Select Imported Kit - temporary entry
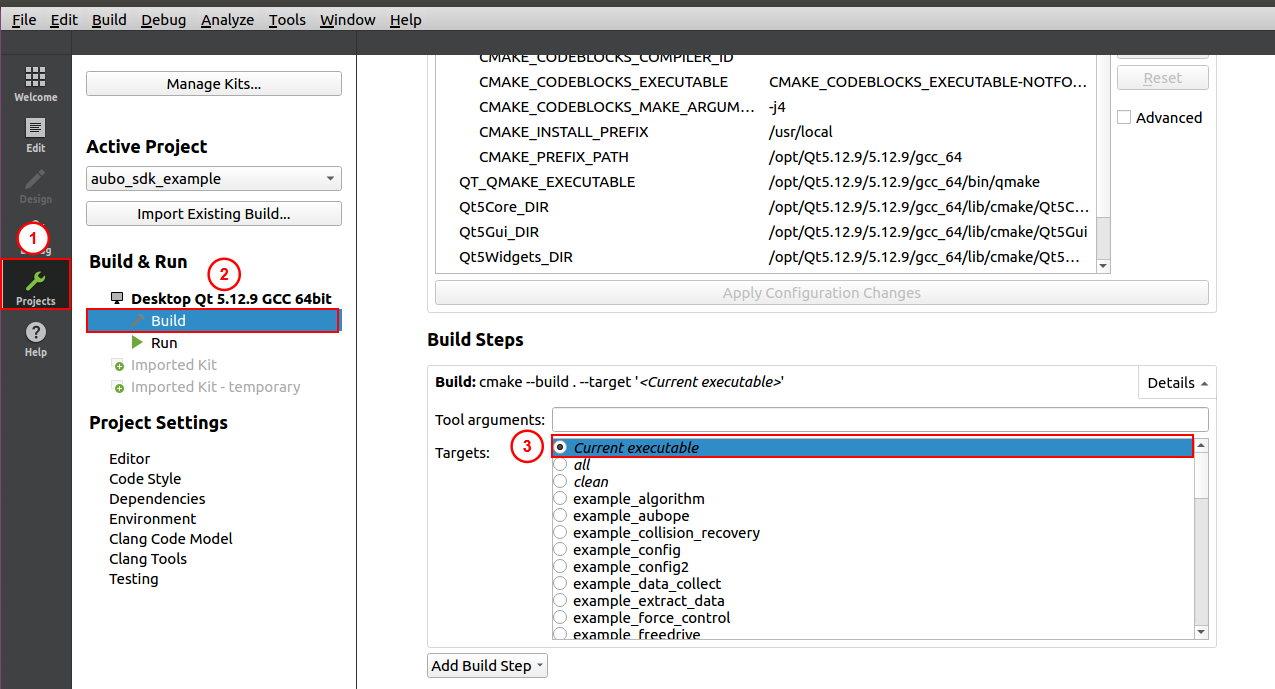 point(215,387)
